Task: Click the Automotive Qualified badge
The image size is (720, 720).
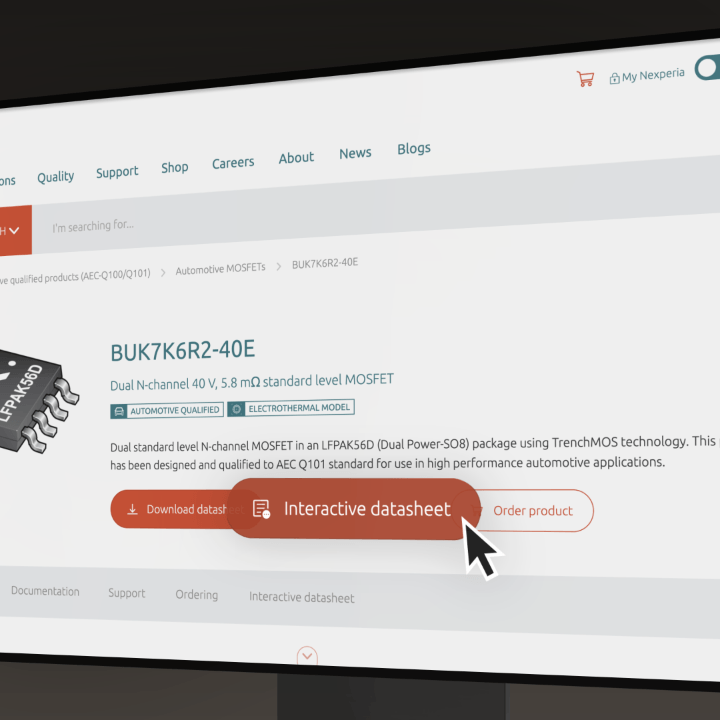Action: pyautogui.click(x=167, y=411)
